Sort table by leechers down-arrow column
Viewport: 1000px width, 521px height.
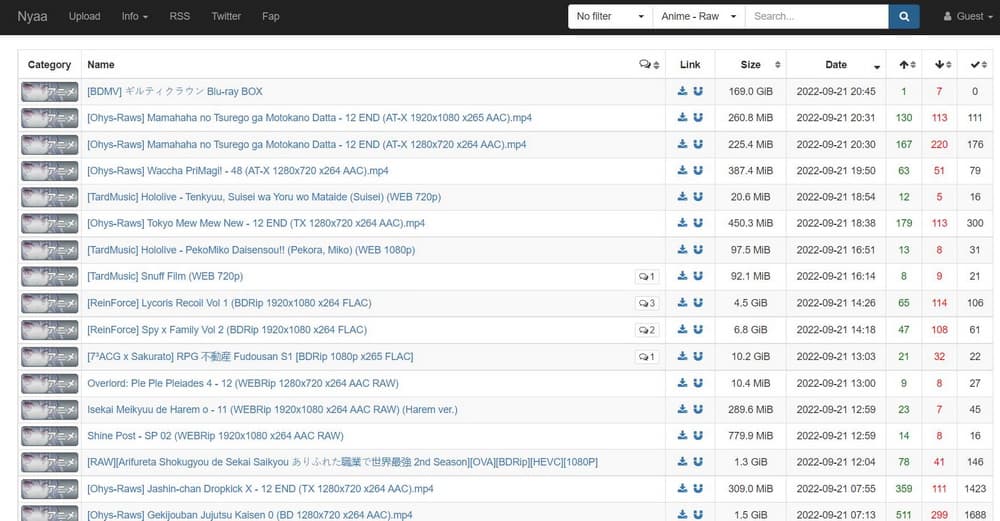[x=940, y=65]
